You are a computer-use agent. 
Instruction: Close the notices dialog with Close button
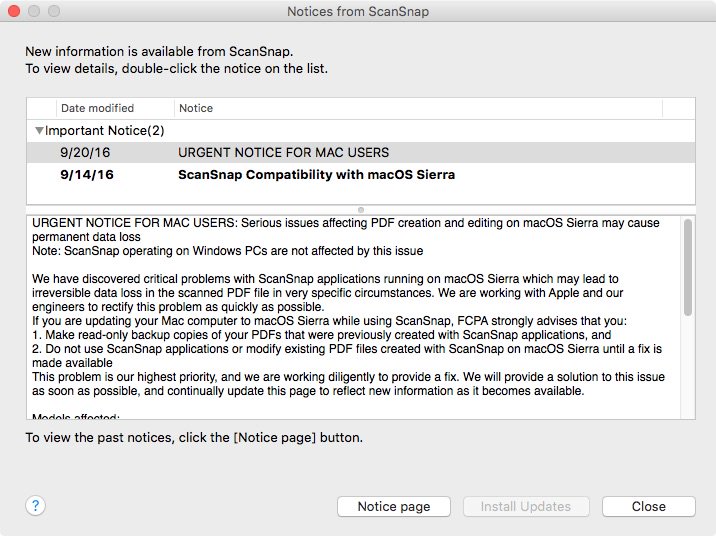click(x=648, y=506)
